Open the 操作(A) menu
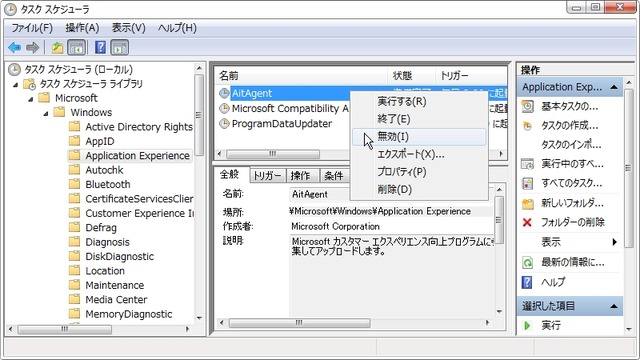This screenshot has width=640, height=360. [x=82, y=28]
